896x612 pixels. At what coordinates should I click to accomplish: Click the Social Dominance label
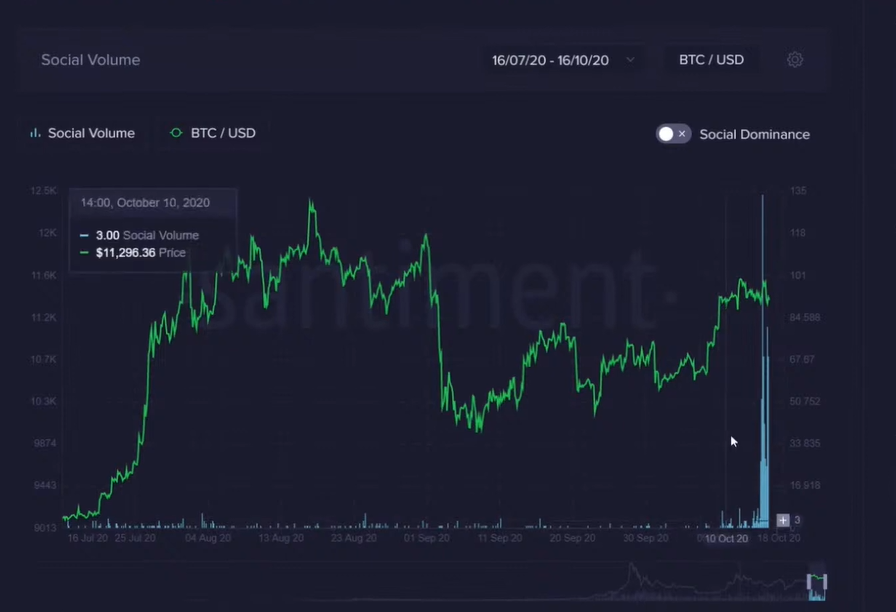pos(754,134)
